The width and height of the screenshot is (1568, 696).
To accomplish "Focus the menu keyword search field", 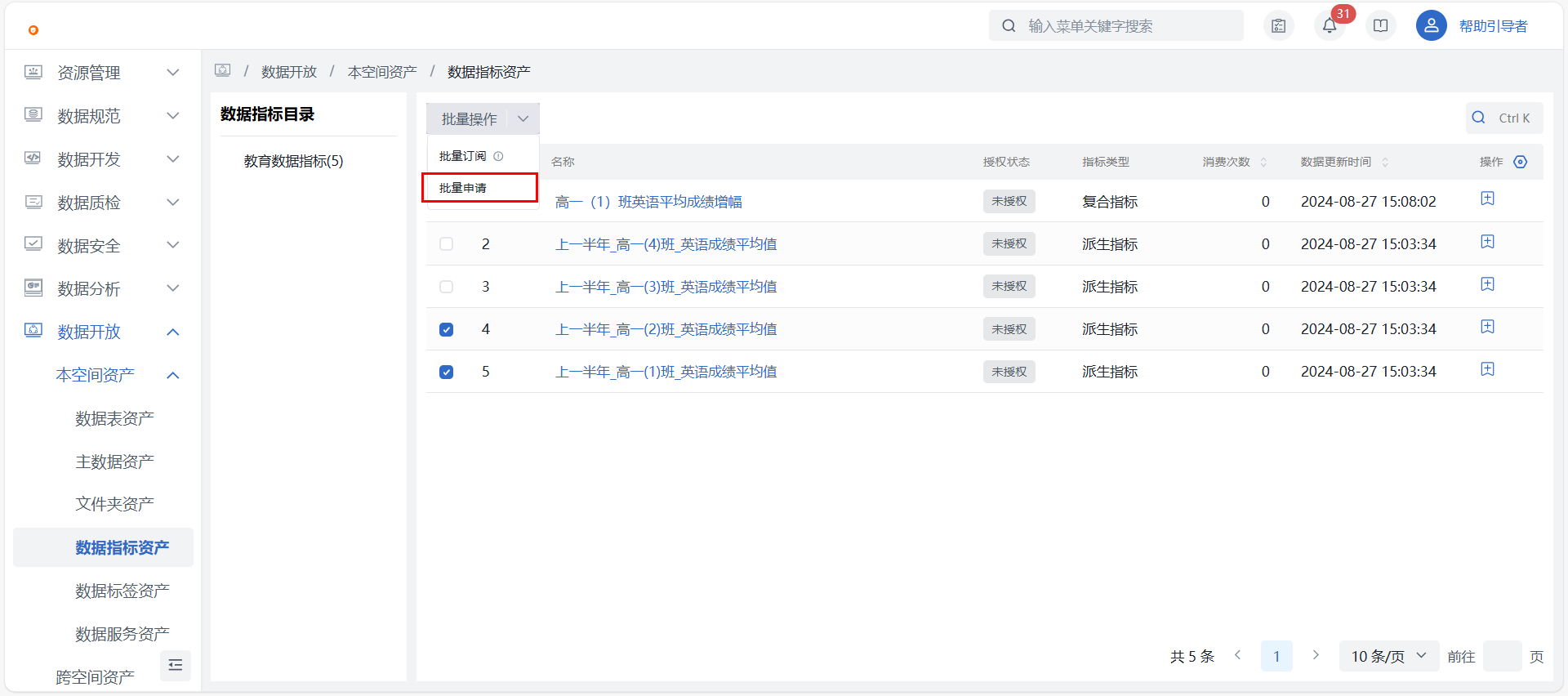I will 1116,26.
